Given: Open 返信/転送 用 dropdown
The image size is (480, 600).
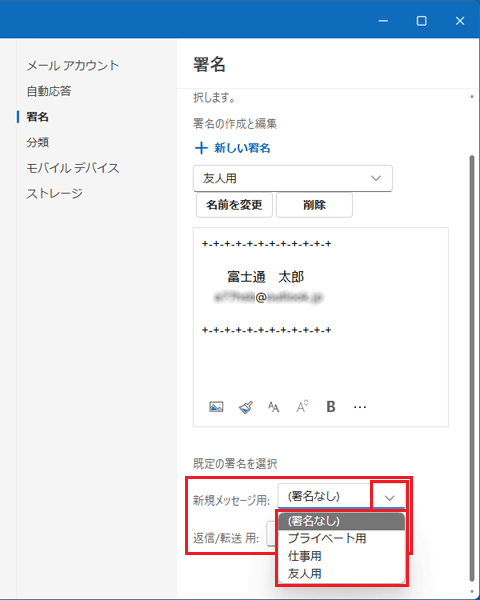Looking at the screenshot, I should (x=271, y=535).
